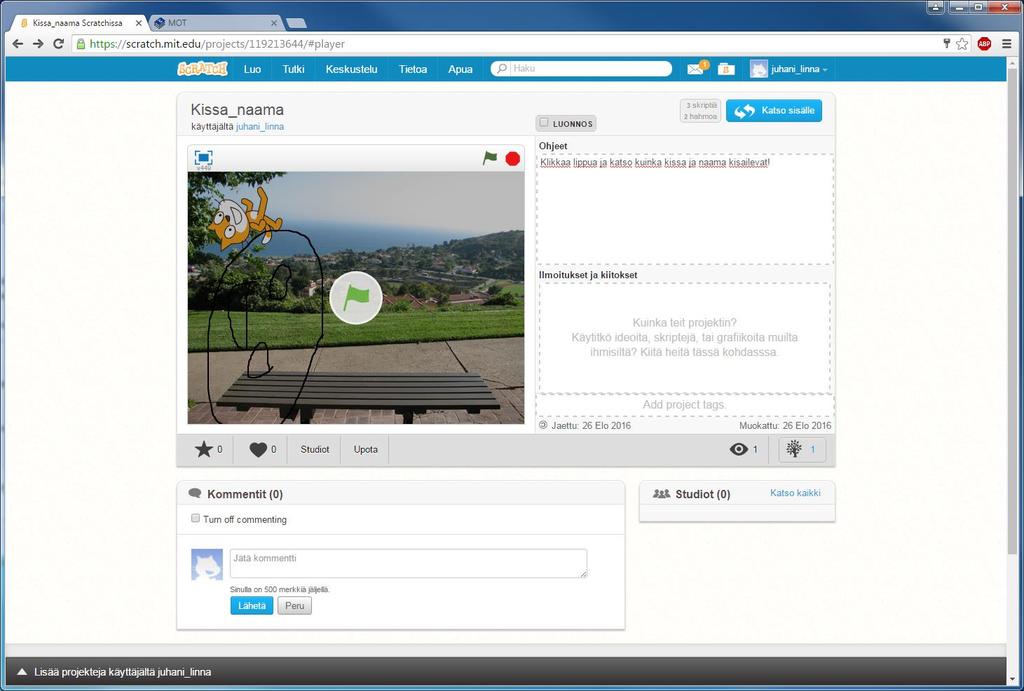Click the Upota embed button

click(x=366, y=449)
